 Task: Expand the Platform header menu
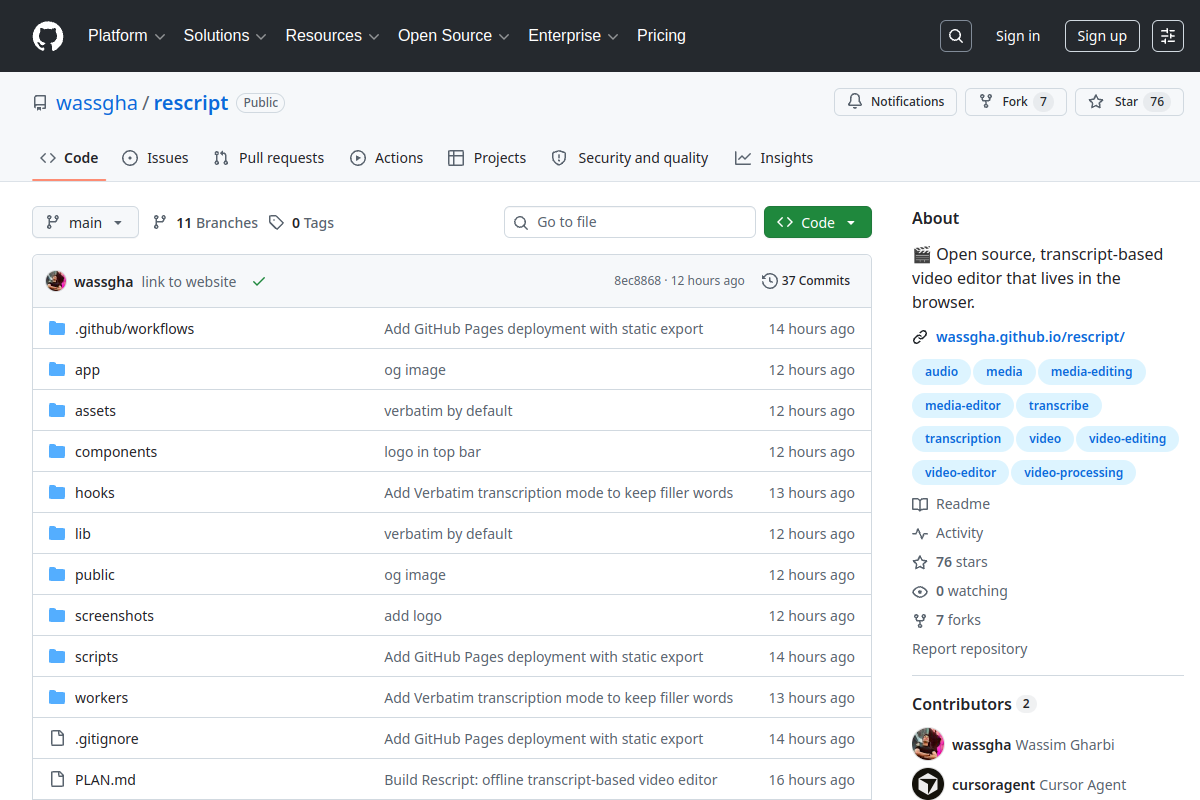pos(126,36)
